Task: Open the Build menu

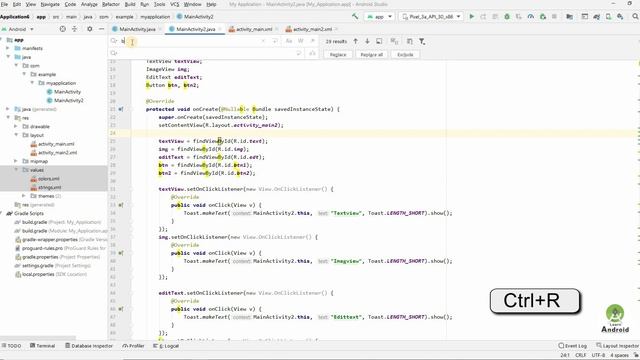Action: pyautogui.click(x=130, y=4)
